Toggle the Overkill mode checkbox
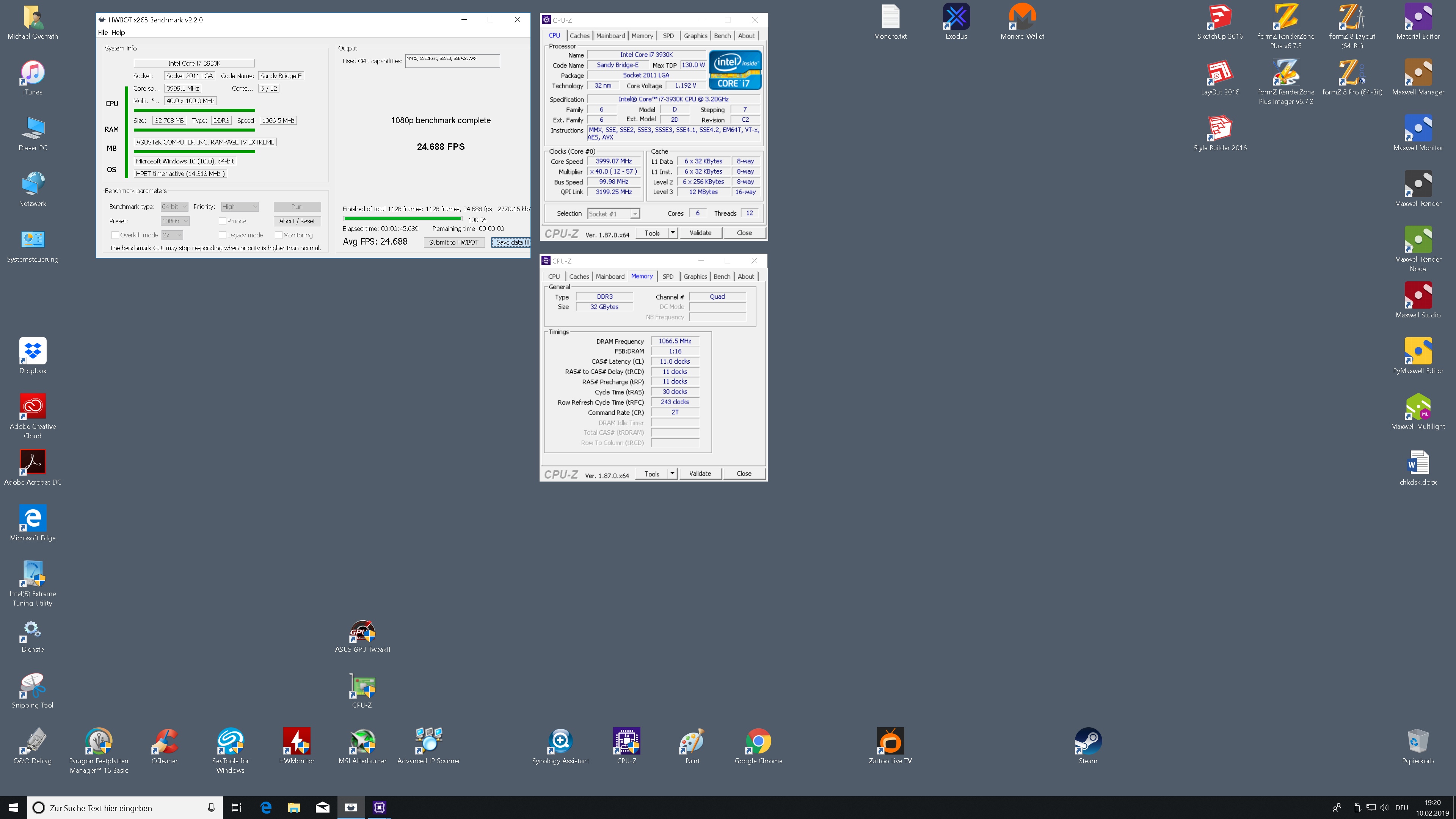 (x=115, y=235)
